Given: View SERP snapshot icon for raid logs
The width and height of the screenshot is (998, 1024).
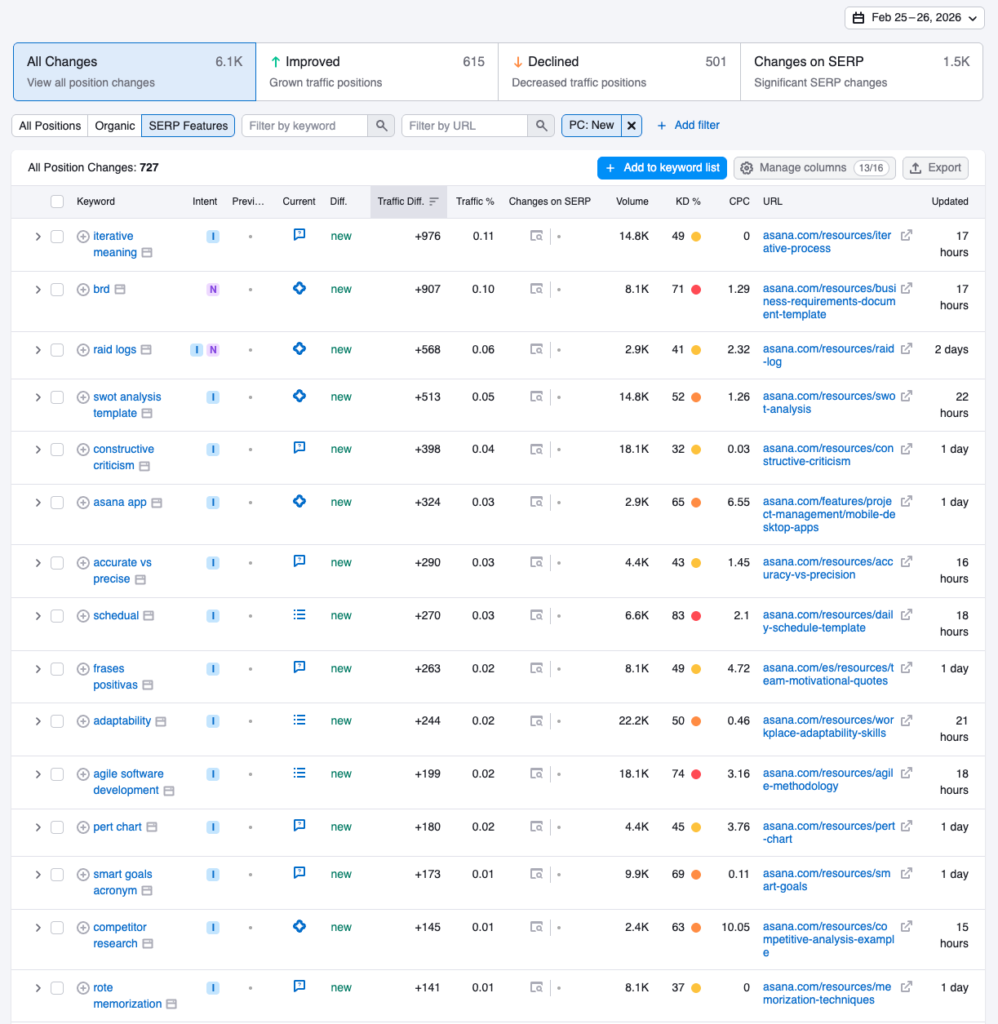Looking at the screenshot, I should coord(537,350).
